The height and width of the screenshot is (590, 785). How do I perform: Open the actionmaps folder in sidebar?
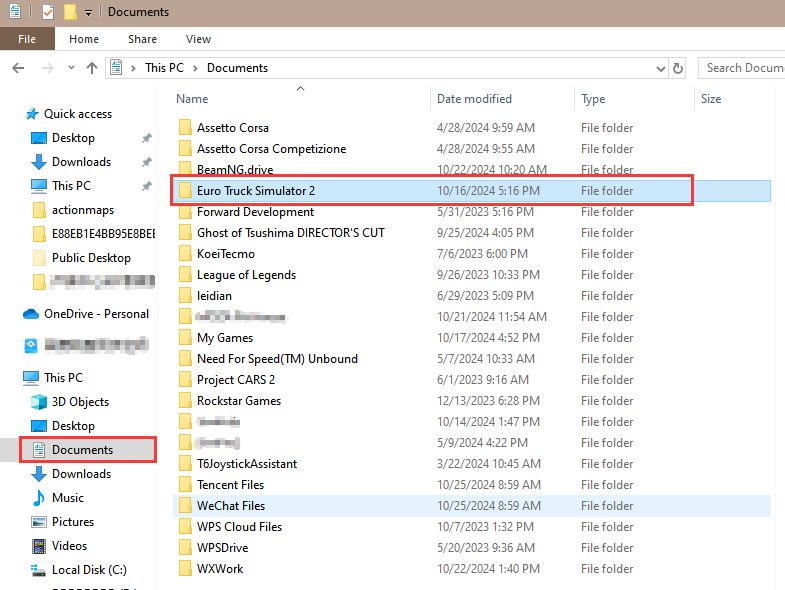click(83, 210)
